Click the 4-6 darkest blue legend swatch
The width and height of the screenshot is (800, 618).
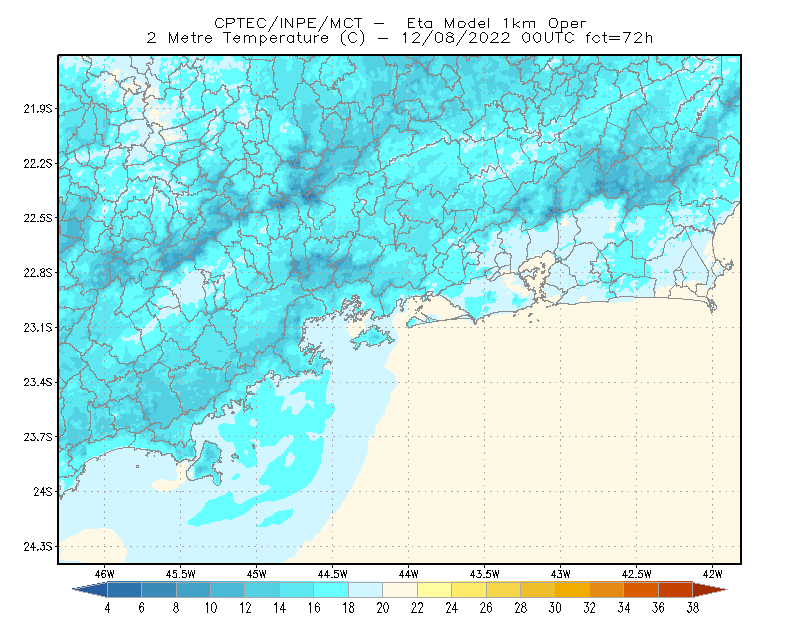point(124,590)
